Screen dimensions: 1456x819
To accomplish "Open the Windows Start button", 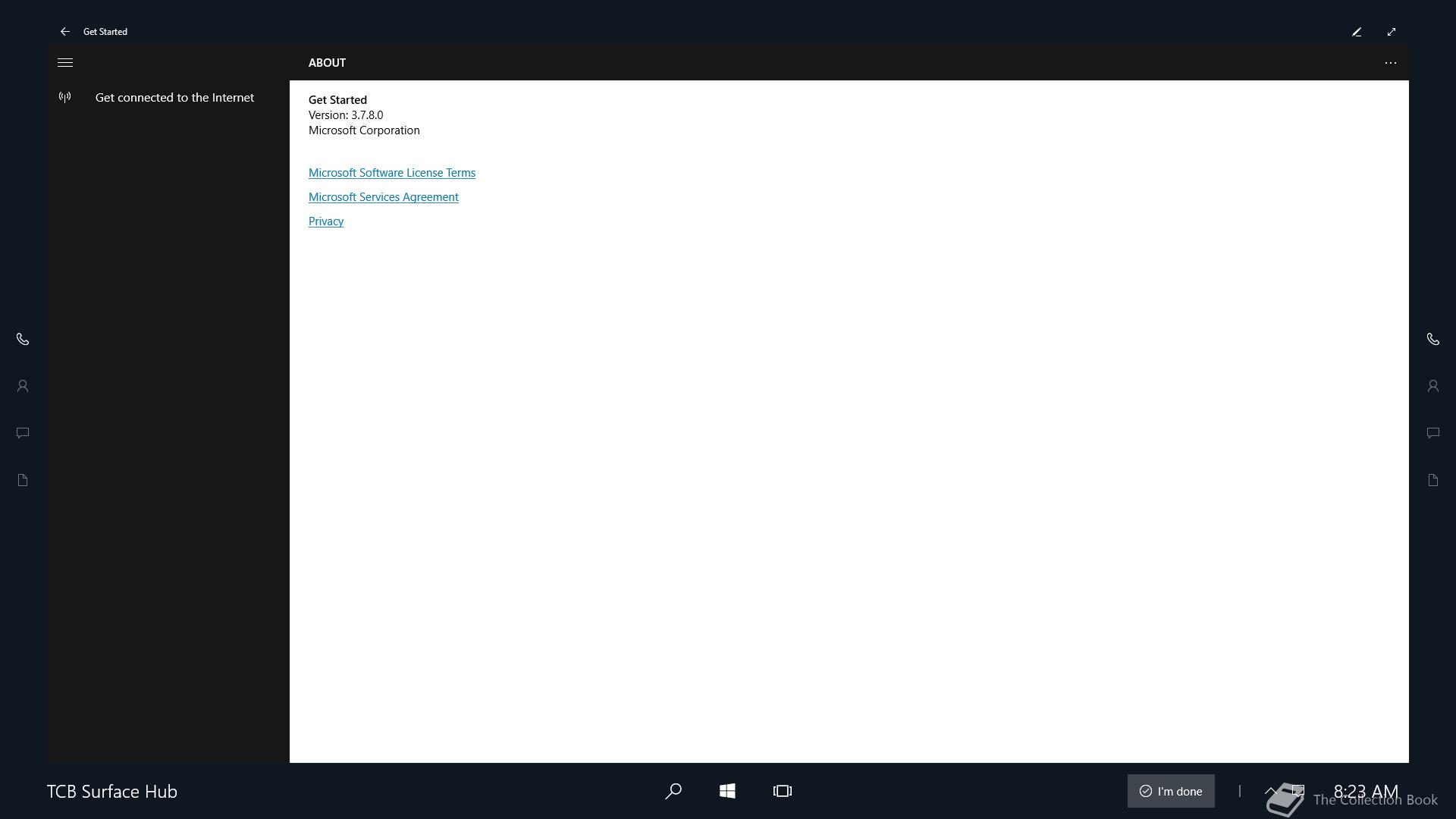I will 727,791.
